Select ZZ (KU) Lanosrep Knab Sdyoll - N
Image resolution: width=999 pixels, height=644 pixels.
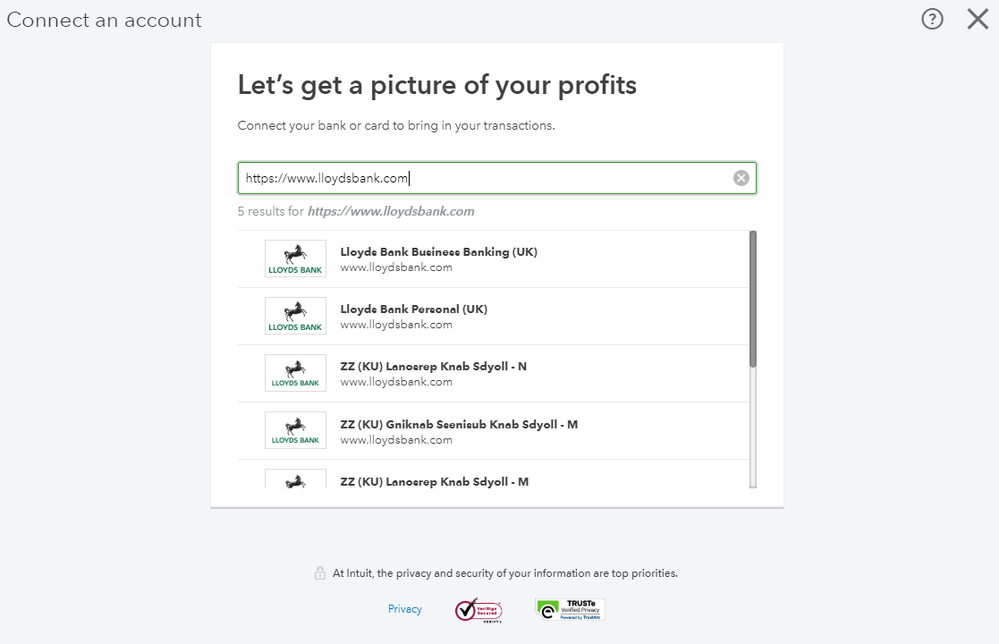coord(433,367)
